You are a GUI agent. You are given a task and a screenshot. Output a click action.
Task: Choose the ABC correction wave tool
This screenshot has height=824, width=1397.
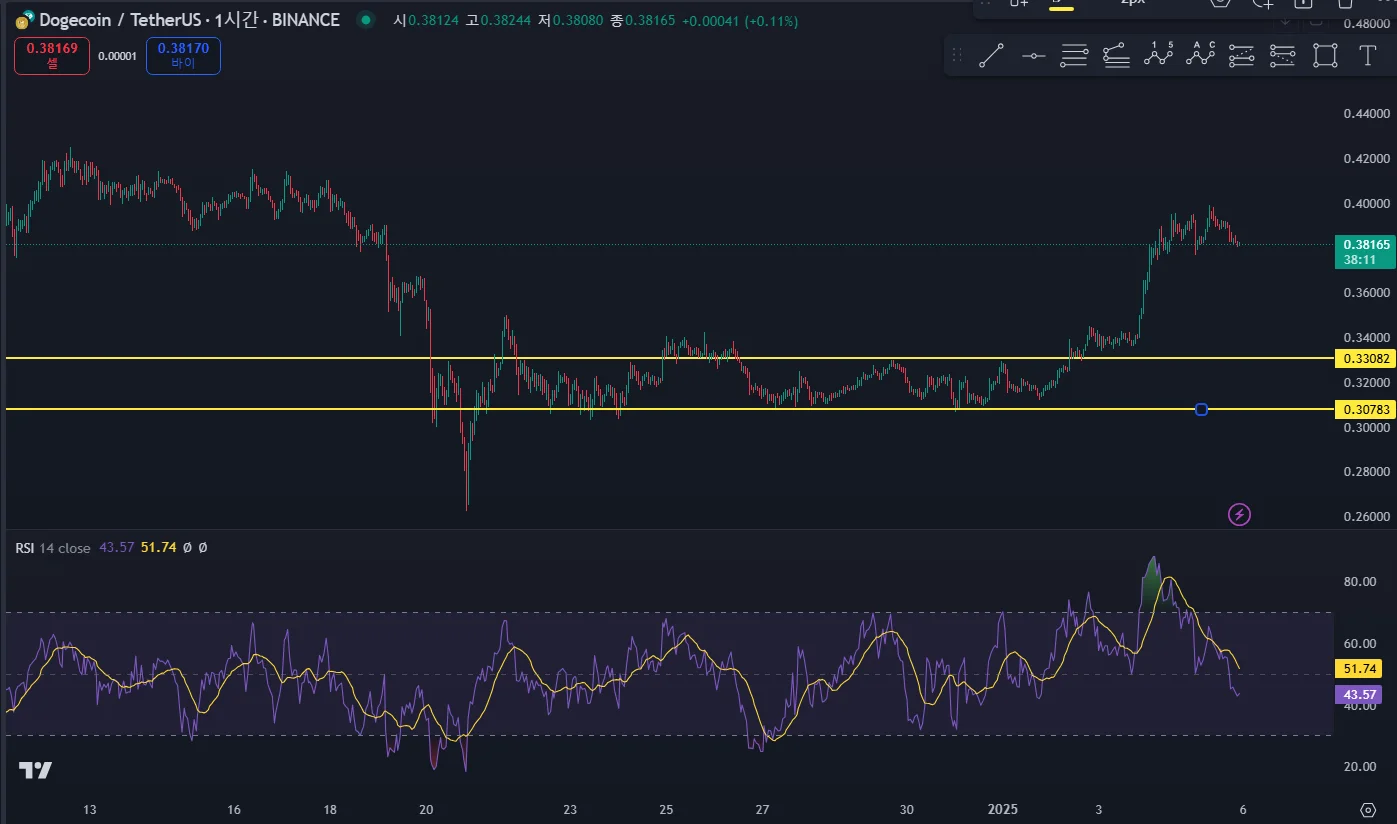(x=1200, y=56)
